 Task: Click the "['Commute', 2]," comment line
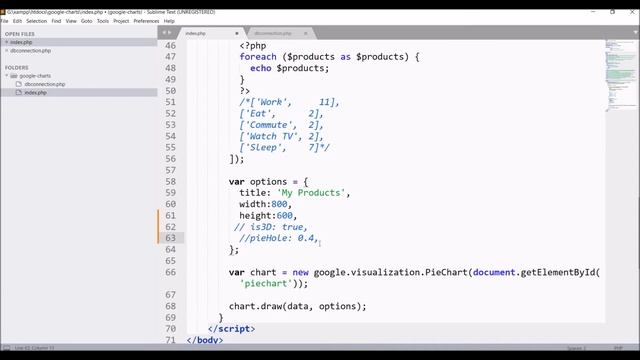point(281,125)
